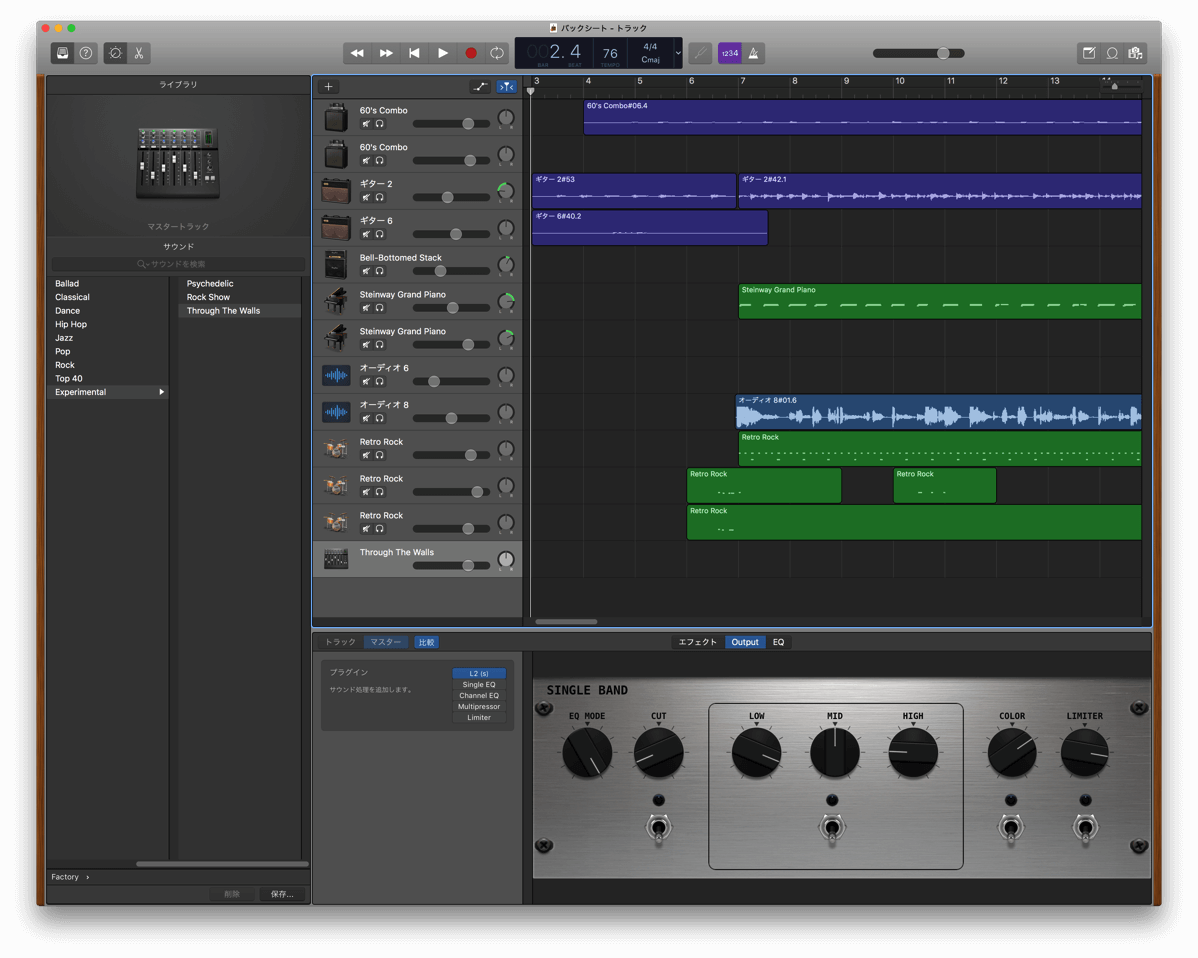Image resolution: width=1198 pixels, height=958 pixels.
Task: Select the Bell-Bottomed Stack amp icon
Action: tap(336, 264)
